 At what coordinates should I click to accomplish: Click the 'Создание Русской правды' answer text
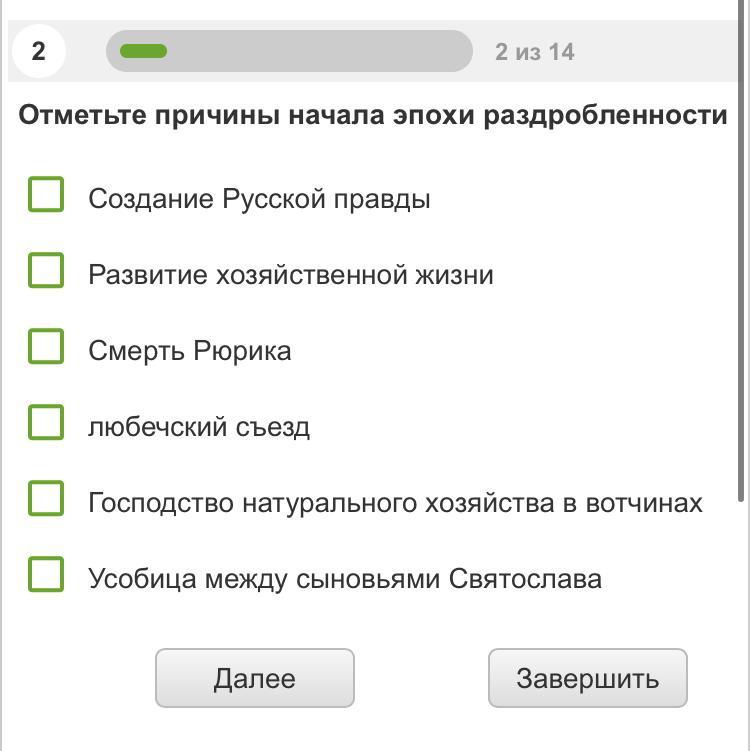point(259,199)
